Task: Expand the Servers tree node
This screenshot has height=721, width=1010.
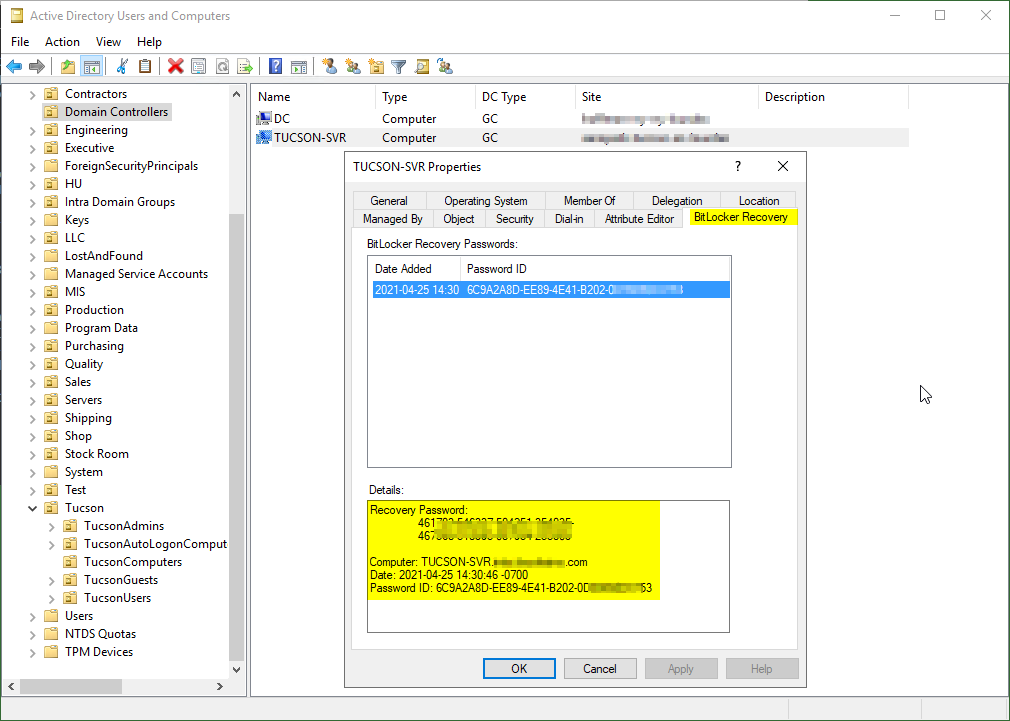Action: click(x=32, y=400)
